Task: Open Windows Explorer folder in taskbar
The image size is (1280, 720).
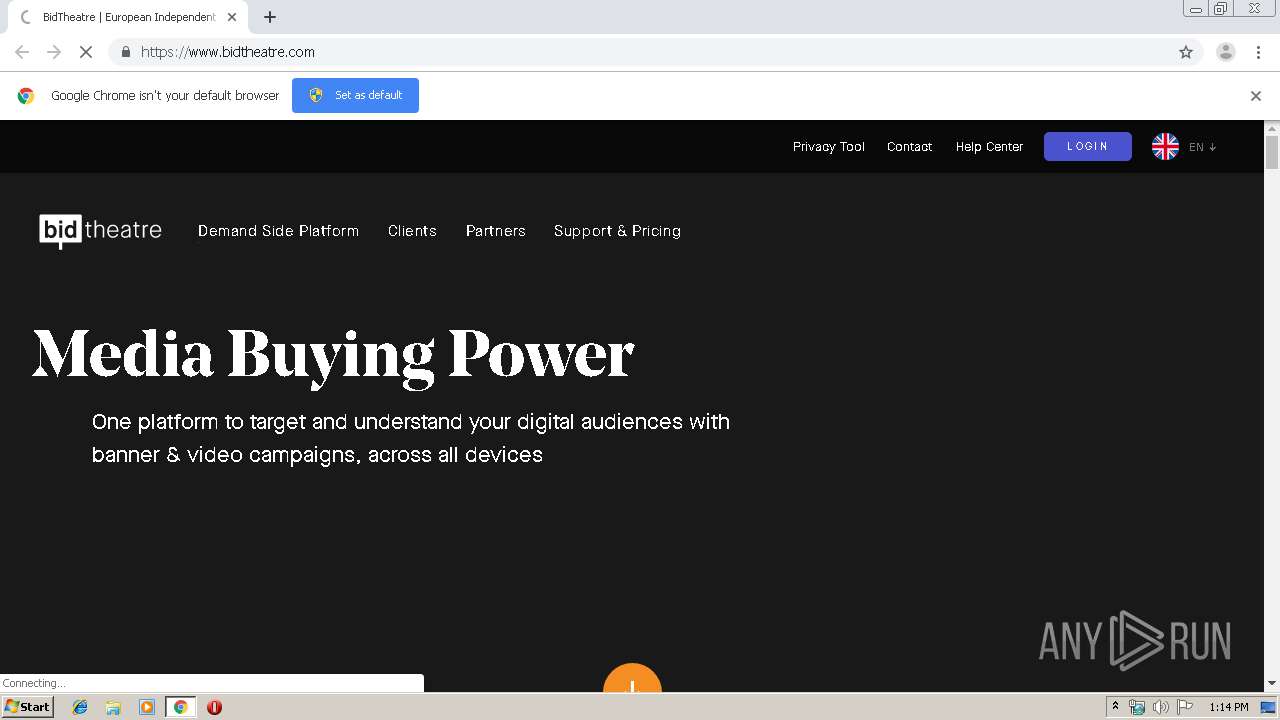Action: click(x=113, y=707)
